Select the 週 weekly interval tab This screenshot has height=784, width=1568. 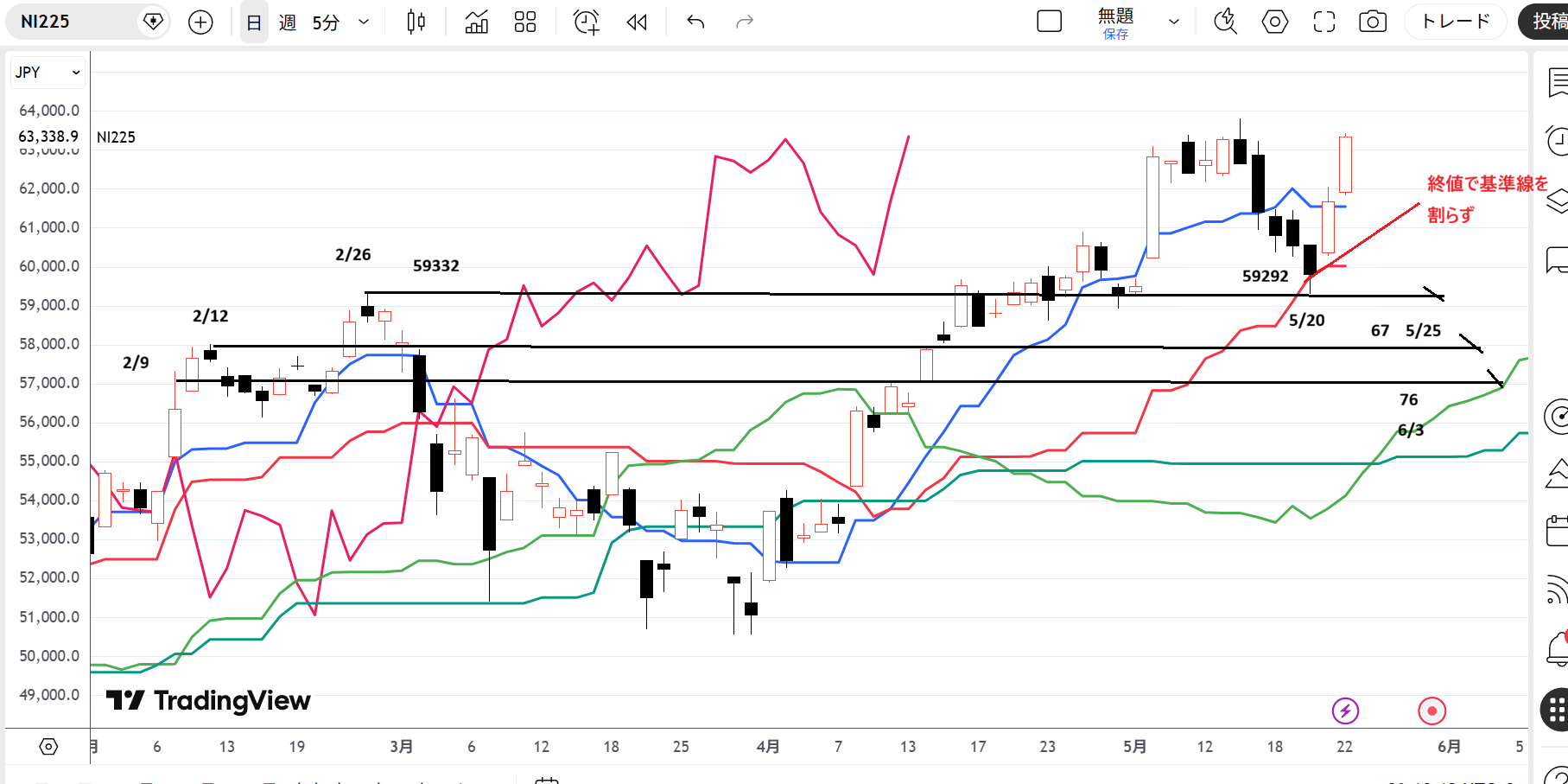coord(288,22)
